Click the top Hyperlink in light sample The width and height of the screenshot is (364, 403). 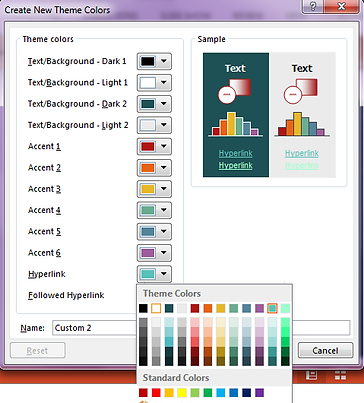pos(302,153)
